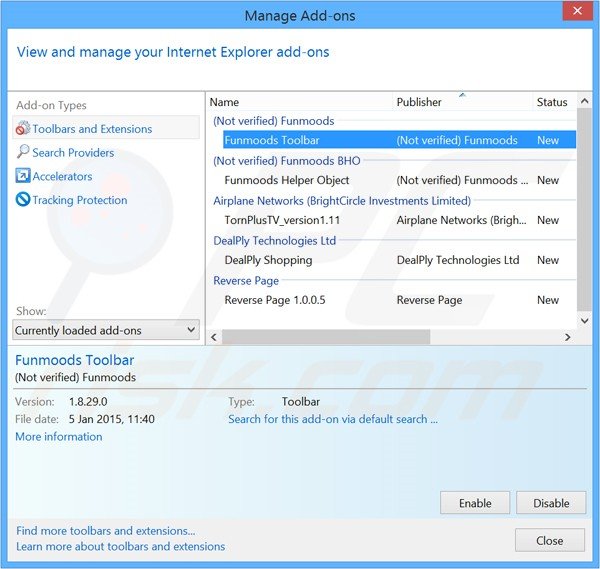Click the Disable button
The width and height of the screenshot is (600, 569).
click(551, 503)
